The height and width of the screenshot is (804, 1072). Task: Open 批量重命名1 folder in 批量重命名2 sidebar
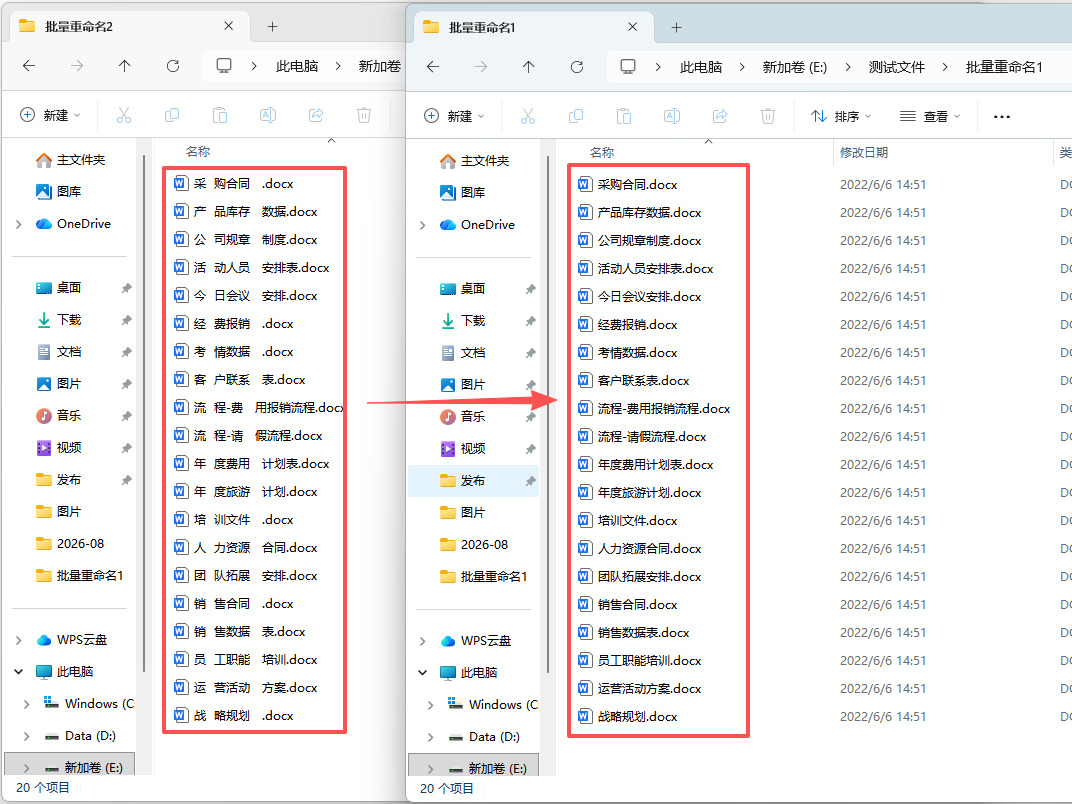[x=79, y=576]
